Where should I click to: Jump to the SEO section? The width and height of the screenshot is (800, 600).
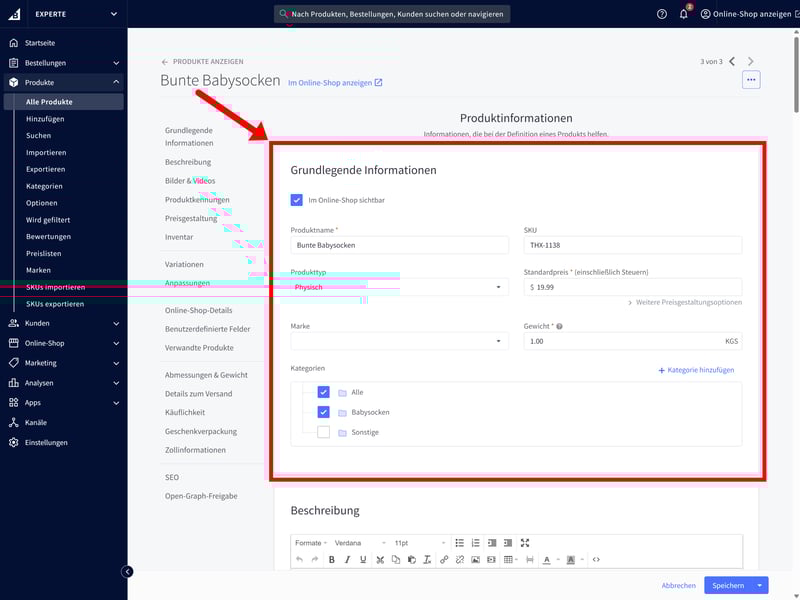(172, 477)
